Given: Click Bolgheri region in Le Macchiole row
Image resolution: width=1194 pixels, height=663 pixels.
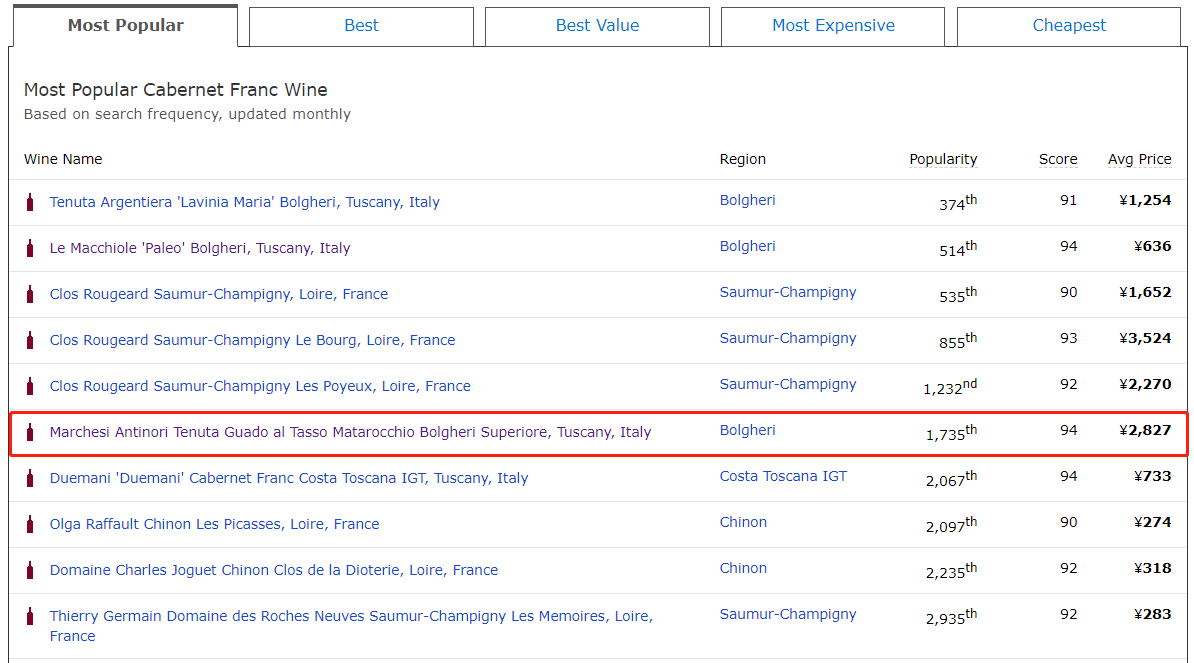Looking at the screenshot, I should click(x=747, y=246).
